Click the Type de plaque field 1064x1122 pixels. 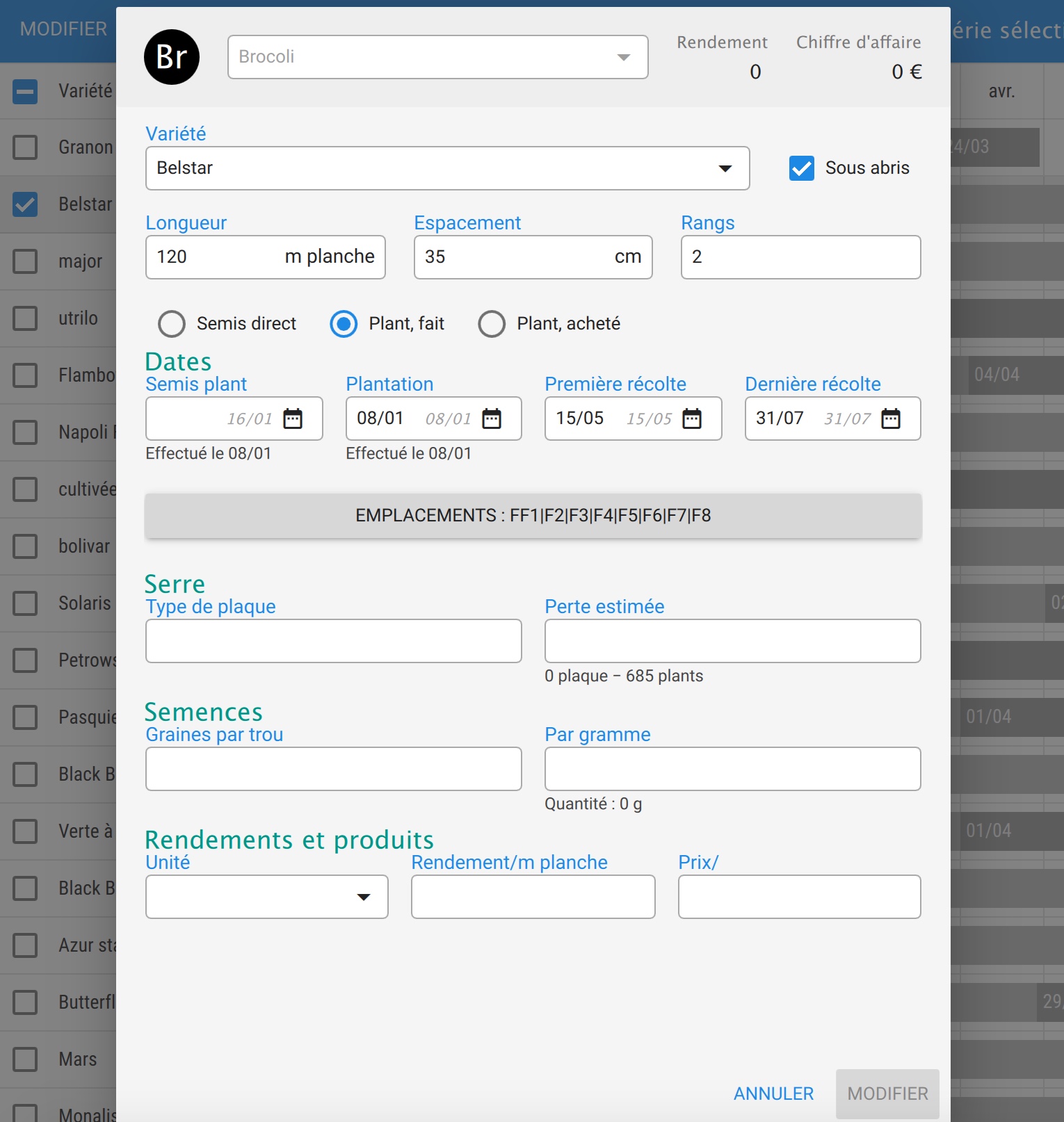point(333,641)
